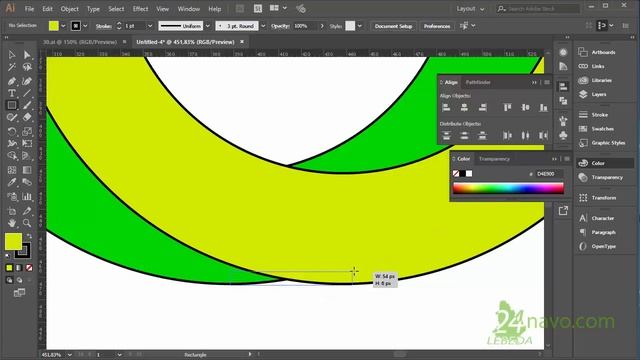This screenshot has height=360, width=640.
Task: Select the Paintbrush tool
Action: tap(27, 105)
